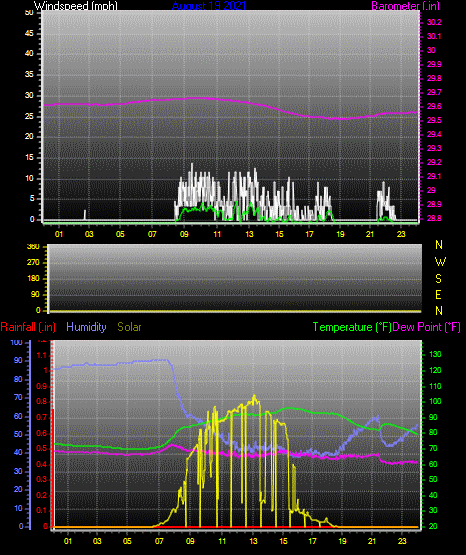Click the 180 wind direction axis value
The height and width of the screenshot is (555, 466).
point(33,279)
